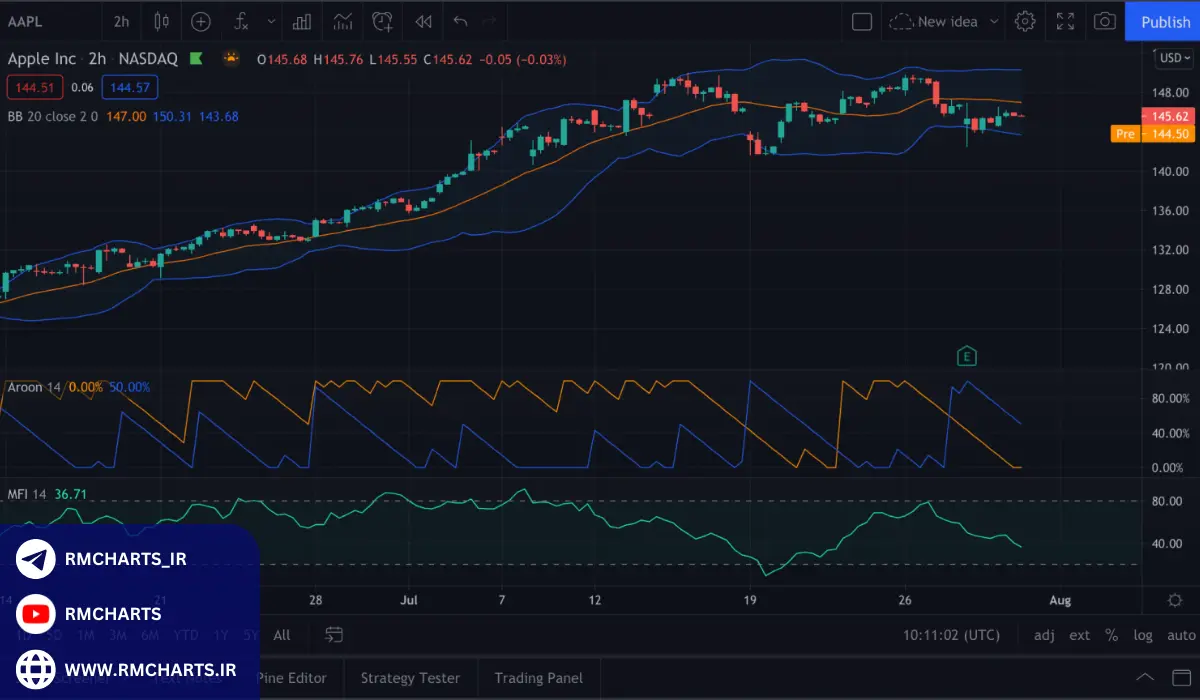
Task: Undo the last chart action
Action: pyautogui.click(x=460, y=21)
